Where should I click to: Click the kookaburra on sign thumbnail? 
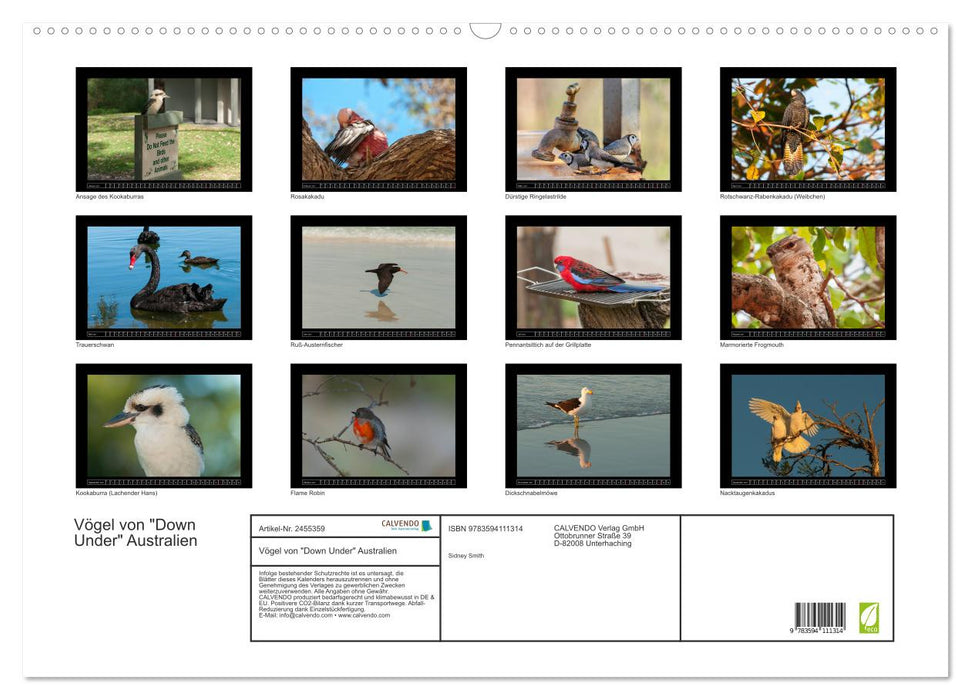tap(163, 129)
